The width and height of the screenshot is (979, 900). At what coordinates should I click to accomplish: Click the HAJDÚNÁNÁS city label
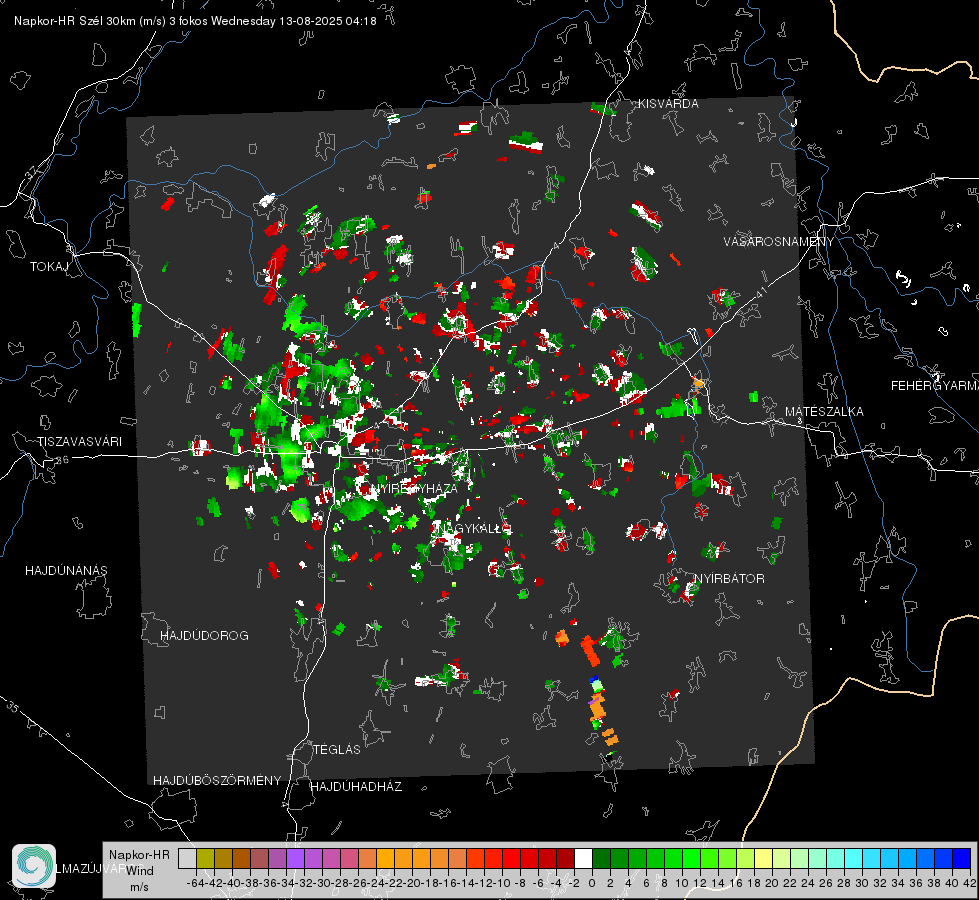[66, 571]
